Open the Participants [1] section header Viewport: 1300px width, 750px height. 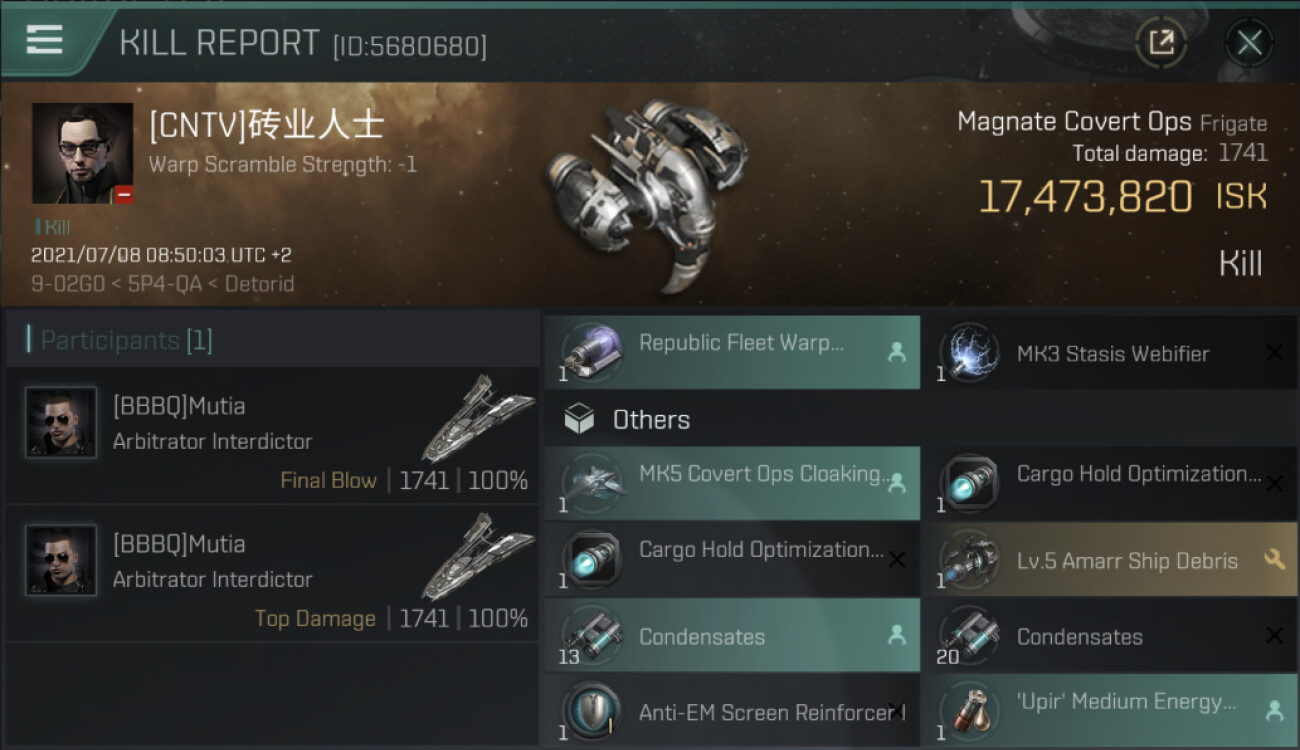pos(127,340)
